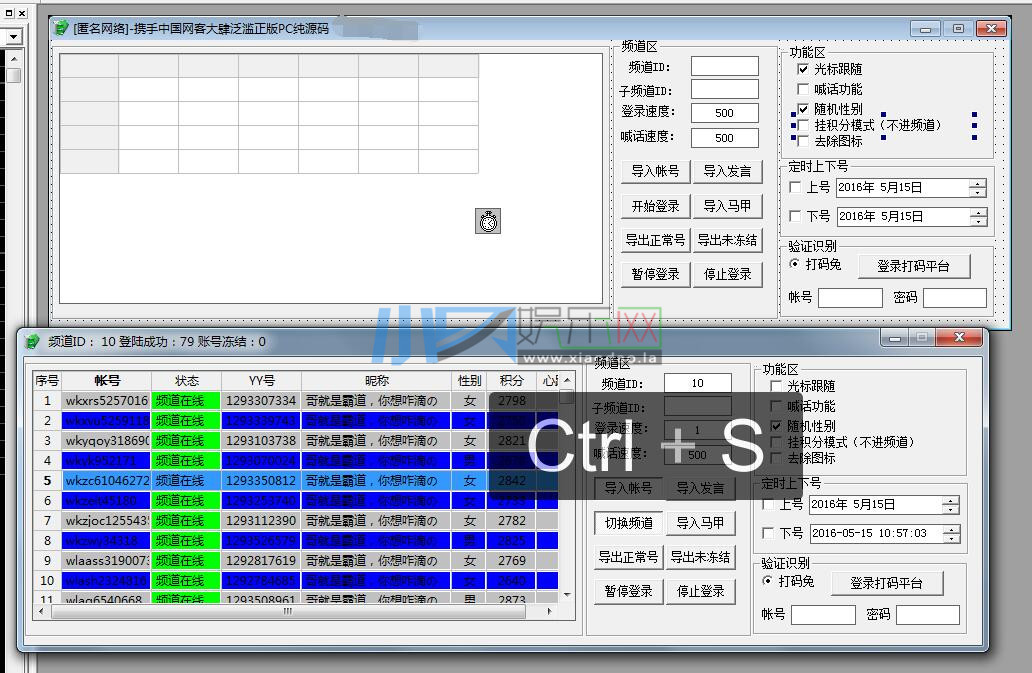
Task: Click 切换频道 button in running window
Action: 629,524
